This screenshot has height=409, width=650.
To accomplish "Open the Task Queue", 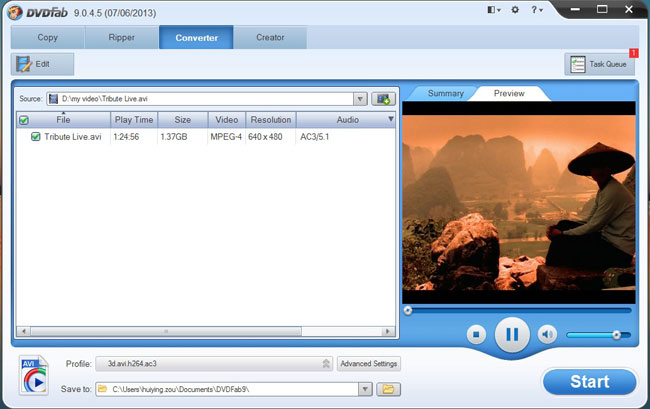I will tap(599, 64).
